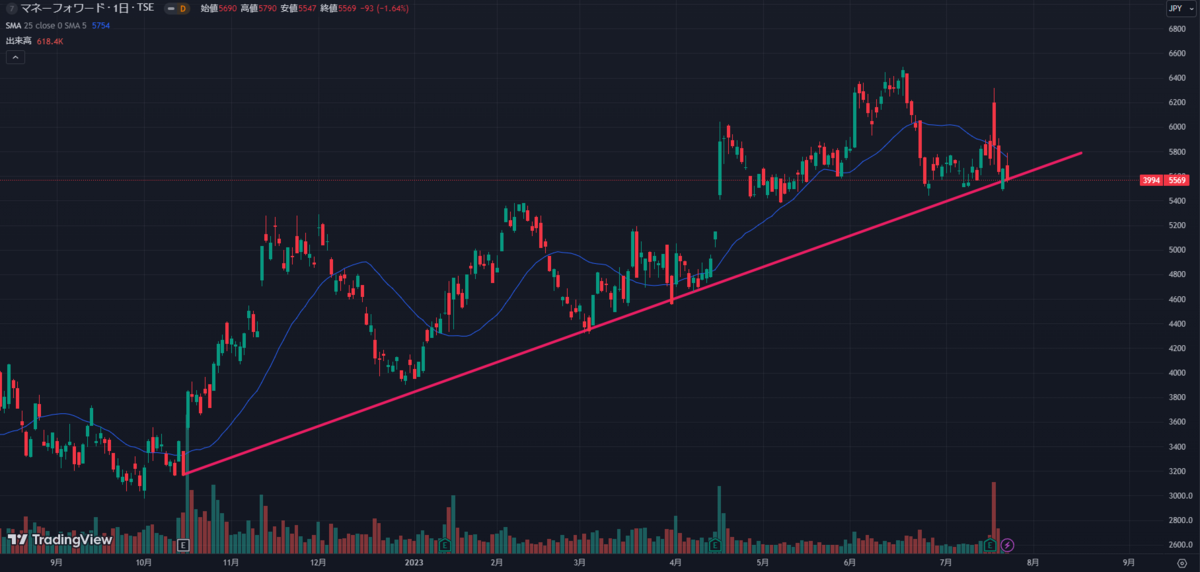Open chart settings gear at bottom right
This screenshot has width=1200, height=572.
1181,563
